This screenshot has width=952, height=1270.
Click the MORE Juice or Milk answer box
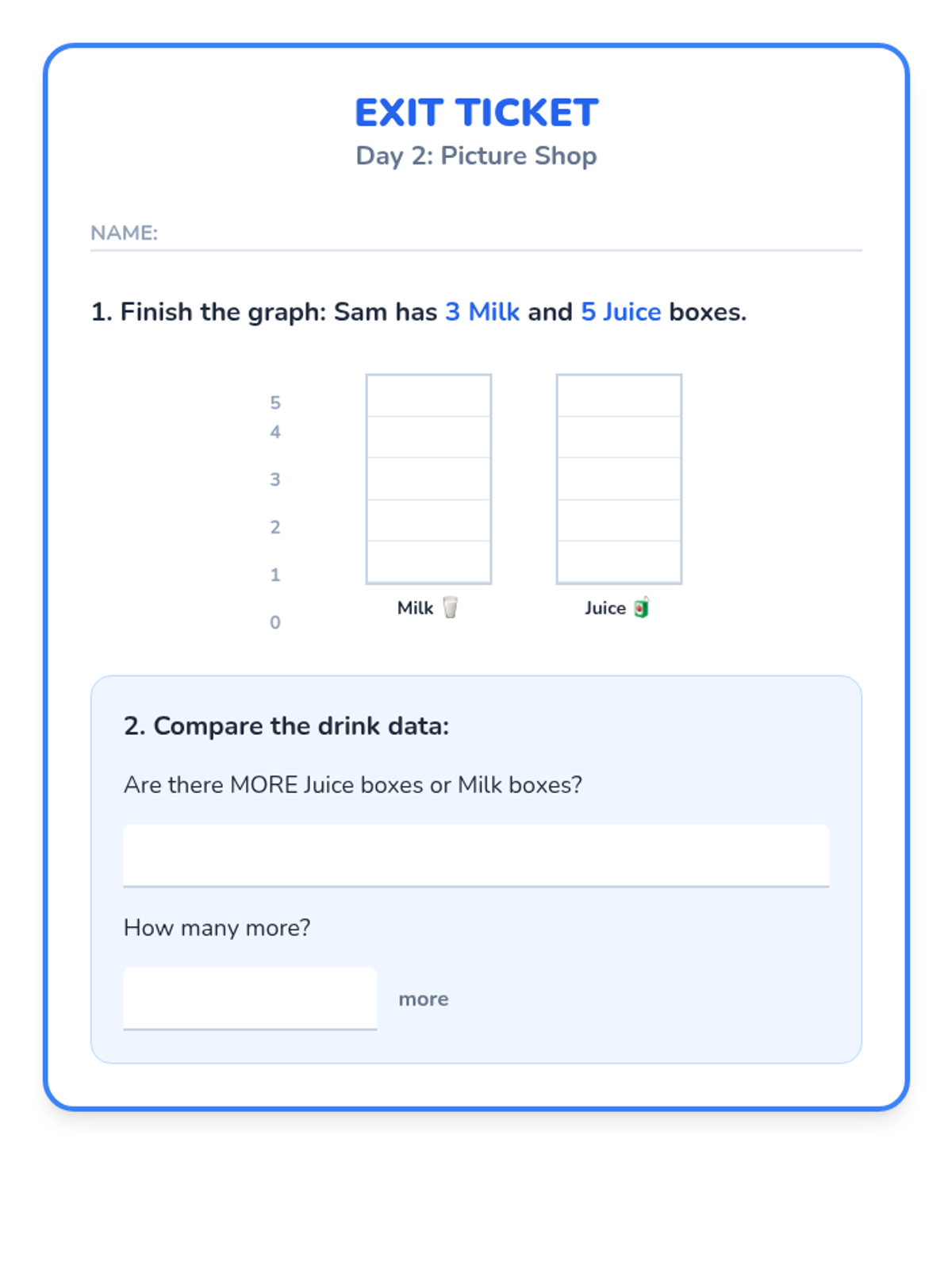476,855
